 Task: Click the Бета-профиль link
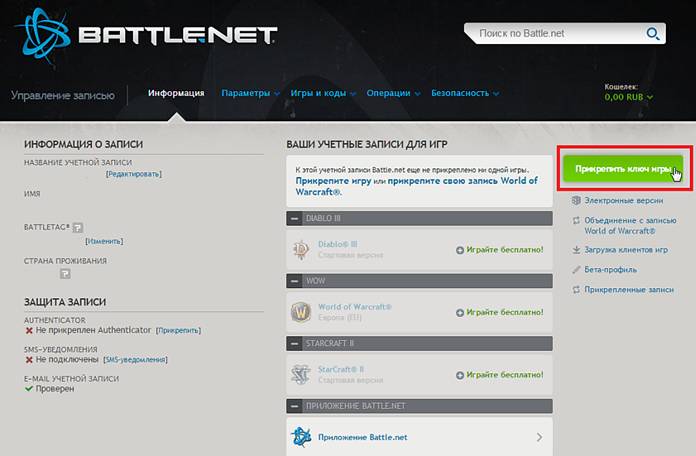pyautogui.click(x=610, y=270)
